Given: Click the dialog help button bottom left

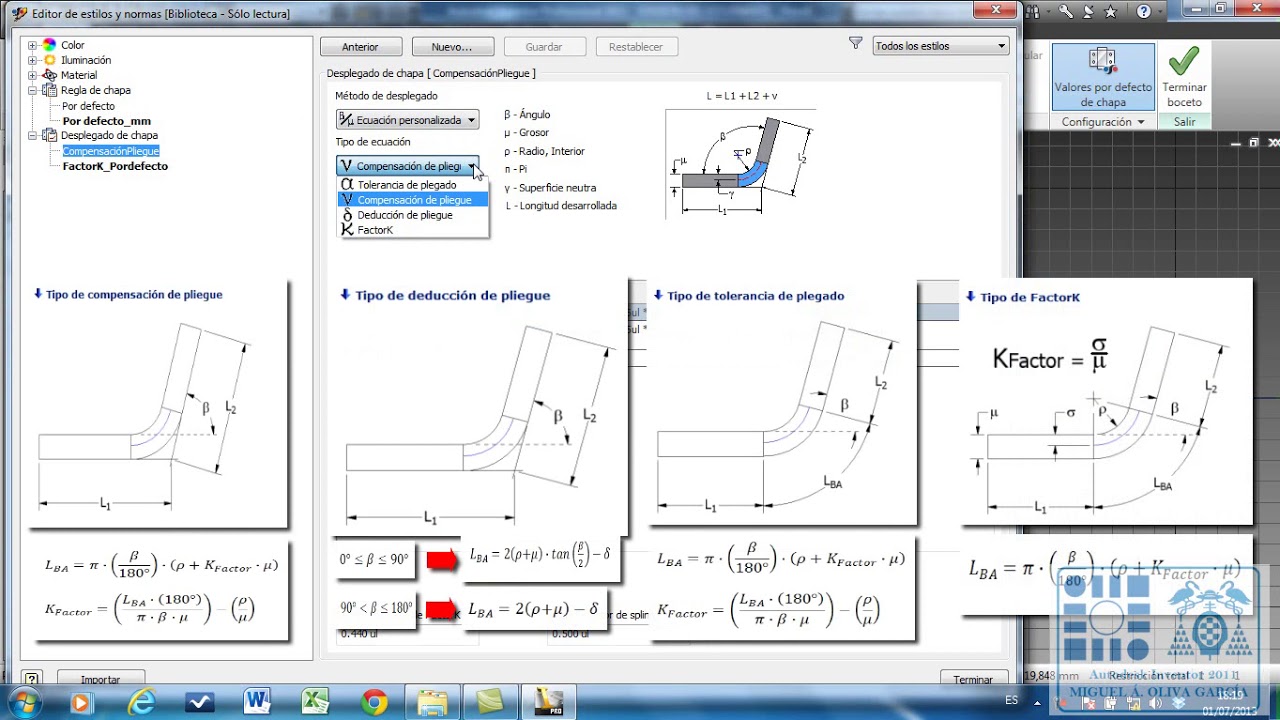Looking at the screenshot, I should point(32,679).
